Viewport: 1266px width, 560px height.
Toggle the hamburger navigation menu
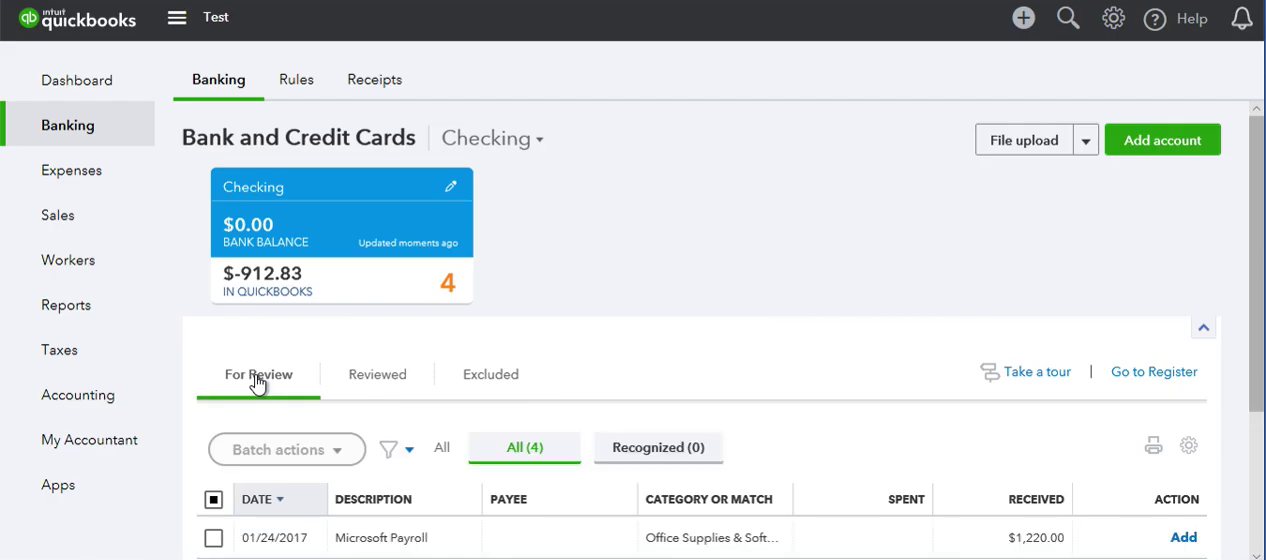coord(177,18)
